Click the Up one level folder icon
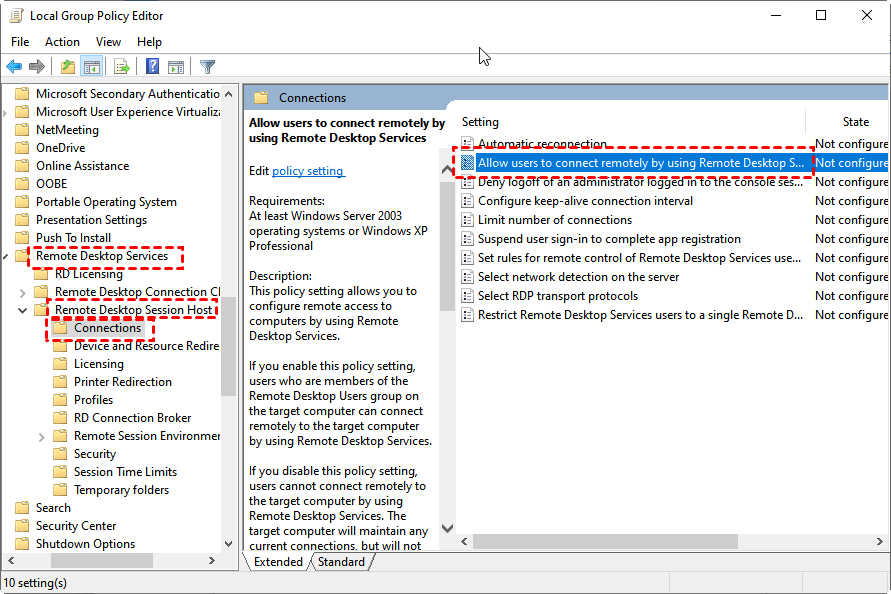 (x=68, y=67)
